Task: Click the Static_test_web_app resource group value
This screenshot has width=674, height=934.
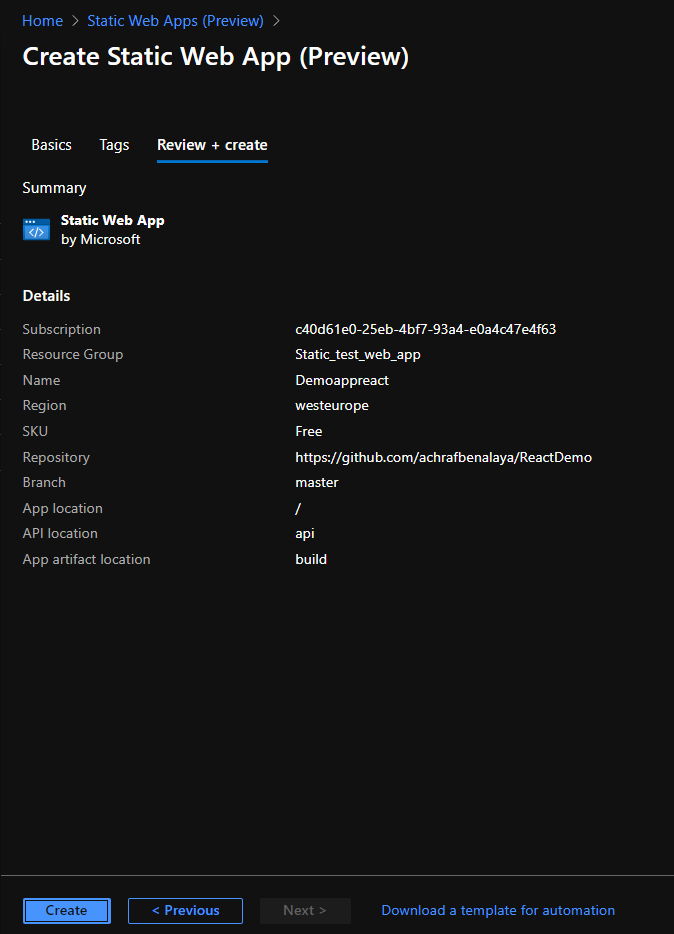Action: point(358,354)
